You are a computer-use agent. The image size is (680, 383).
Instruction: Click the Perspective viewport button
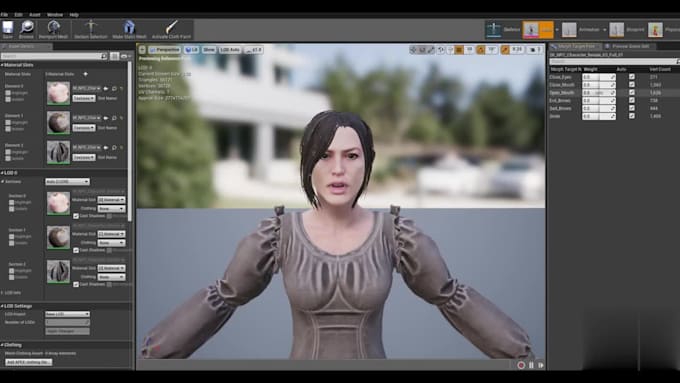click(164, 50)
